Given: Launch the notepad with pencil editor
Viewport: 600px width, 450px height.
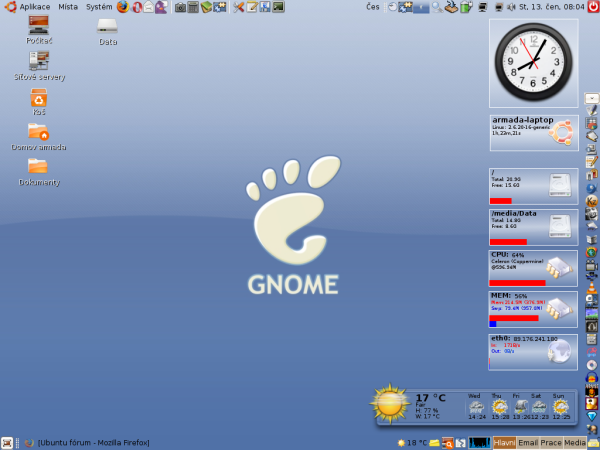Looking at the screenshot, I should tap(252, 7).
